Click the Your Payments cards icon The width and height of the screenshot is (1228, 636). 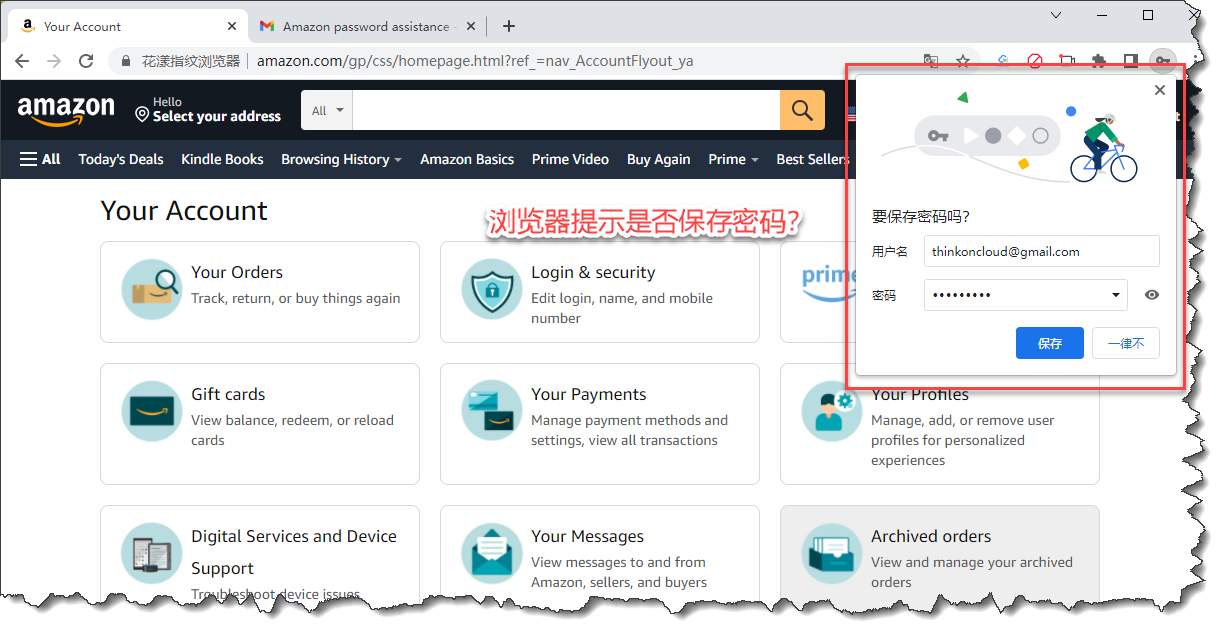[x=492, y=410]
